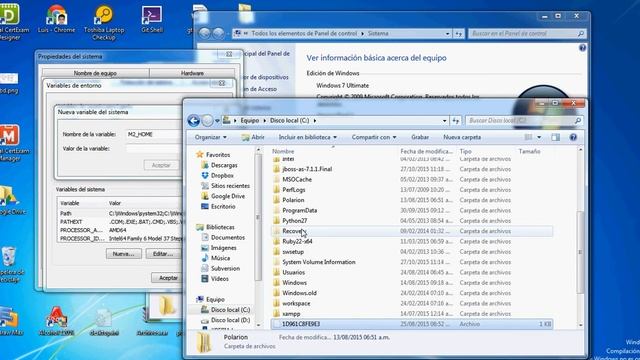
Task: Open the Organizar dropdown menu
Action: (211, 137)
